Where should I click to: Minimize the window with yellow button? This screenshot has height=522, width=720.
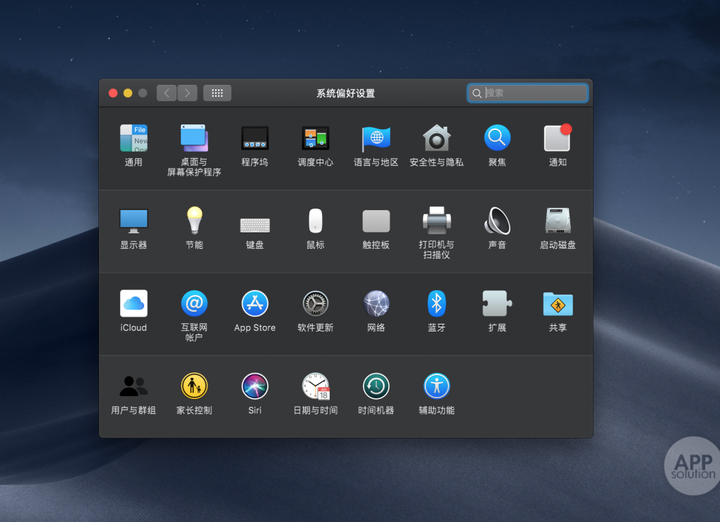click(128, 93)
